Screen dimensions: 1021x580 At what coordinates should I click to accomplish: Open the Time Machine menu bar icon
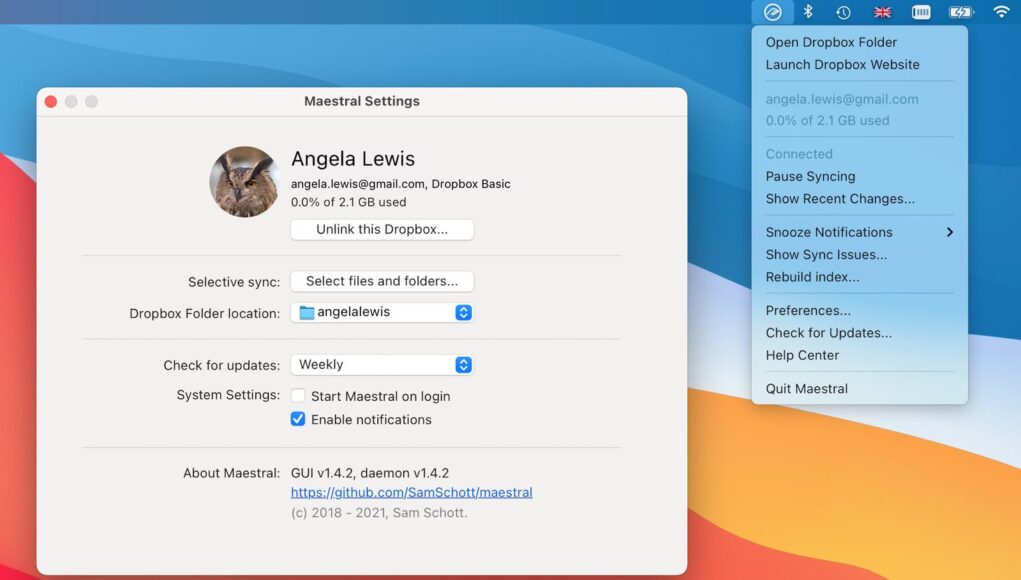[x=843, y=12]
